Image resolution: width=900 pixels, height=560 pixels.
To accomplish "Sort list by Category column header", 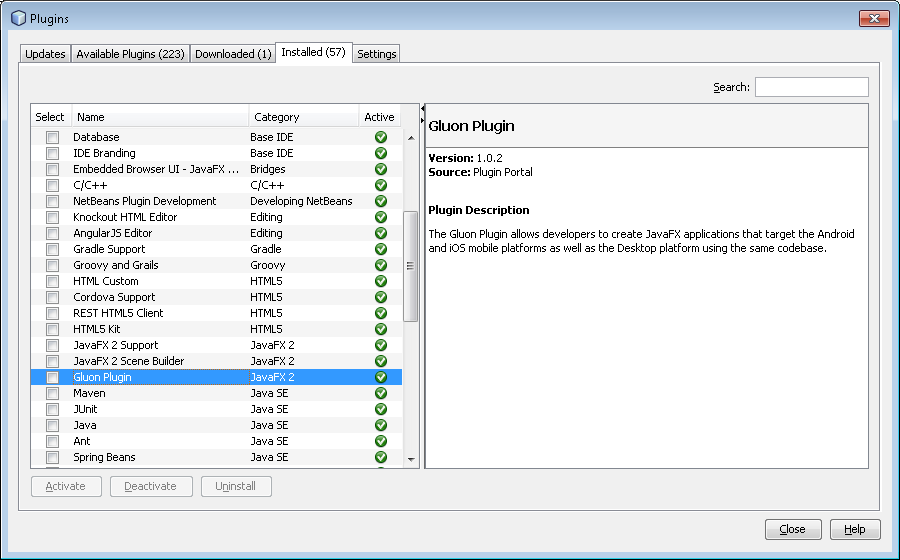I will point(304,117).
